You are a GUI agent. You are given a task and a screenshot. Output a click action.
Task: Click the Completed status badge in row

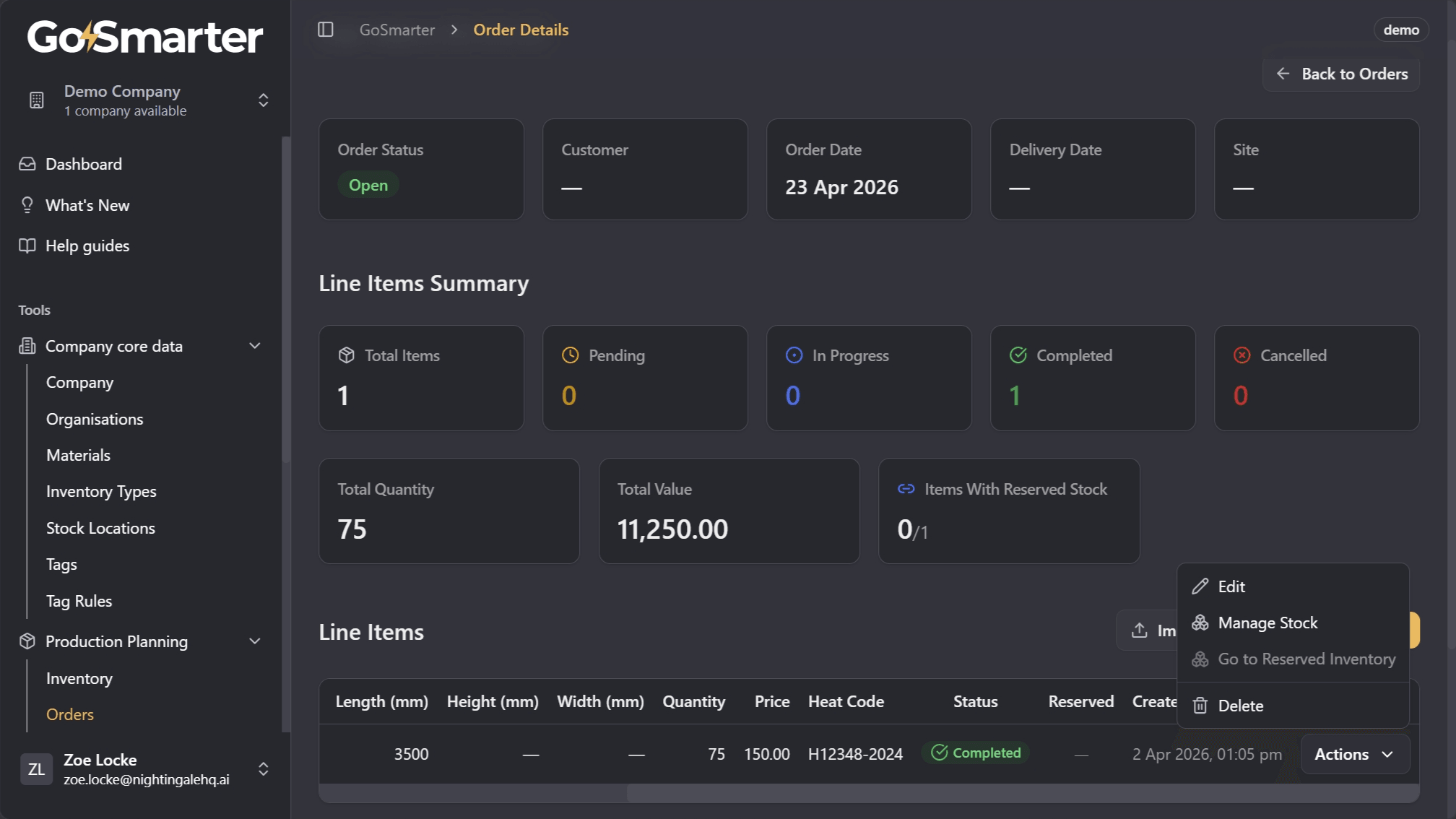coord(975,753)
